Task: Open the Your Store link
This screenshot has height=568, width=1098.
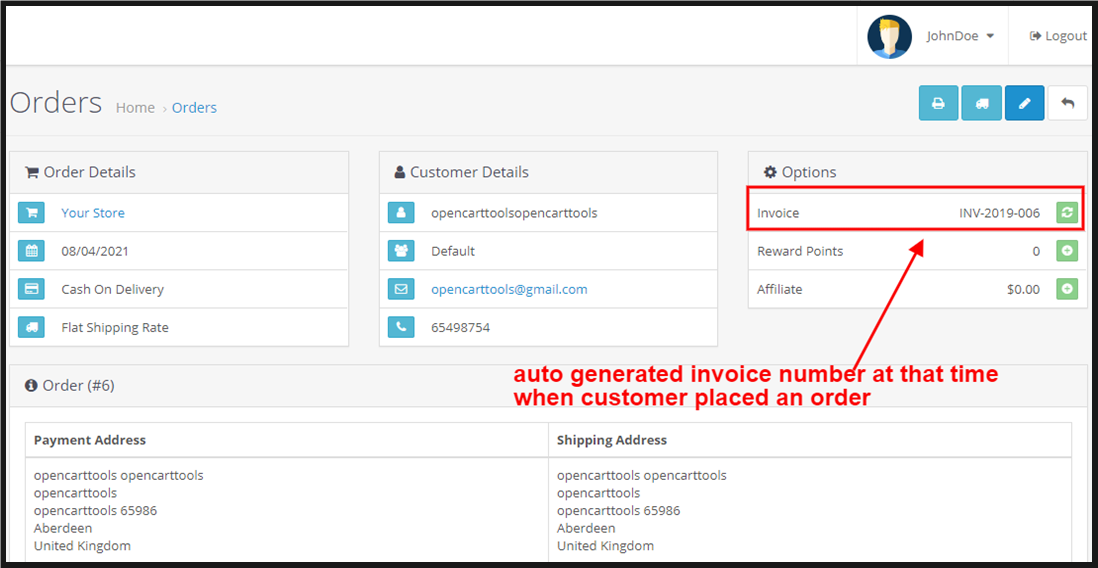Action: point(93,213)
